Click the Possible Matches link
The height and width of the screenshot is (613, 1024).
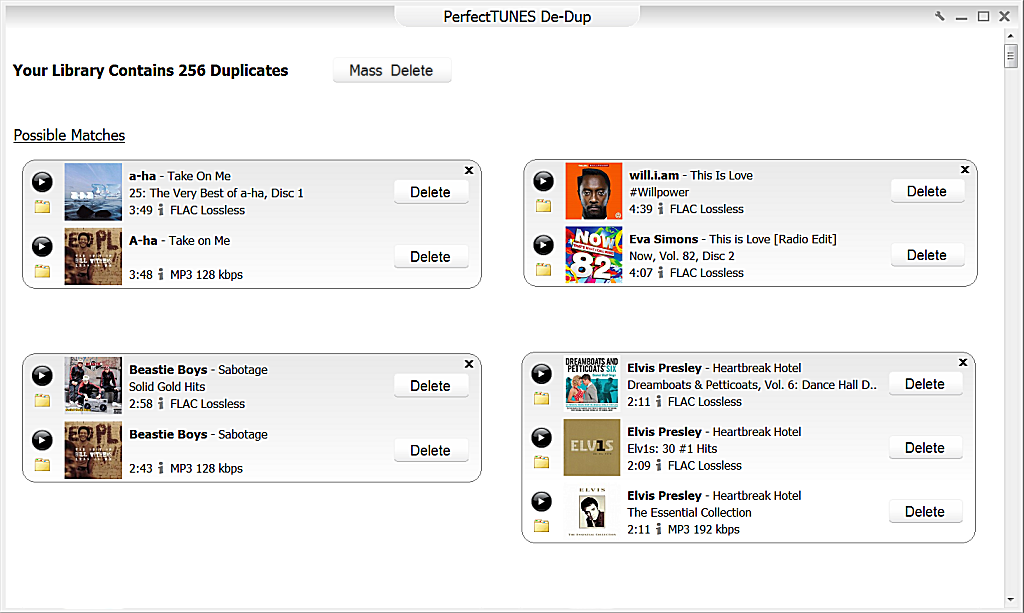[x=69, y=135]
